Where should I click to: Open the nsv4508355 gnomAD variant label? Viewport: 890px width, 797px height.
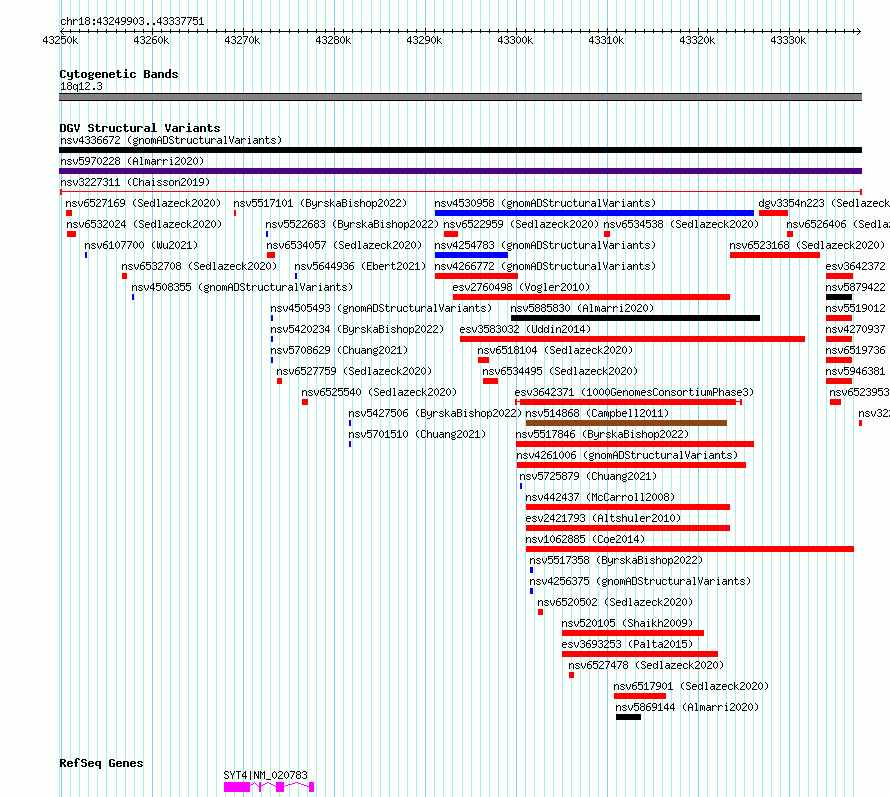pos(242,287)
